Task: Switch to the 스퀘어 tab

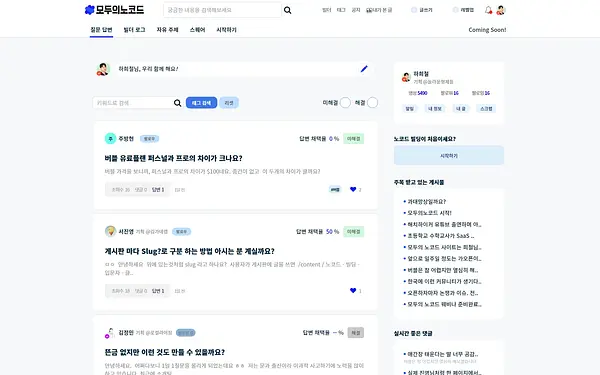Action: coord(197,30)
